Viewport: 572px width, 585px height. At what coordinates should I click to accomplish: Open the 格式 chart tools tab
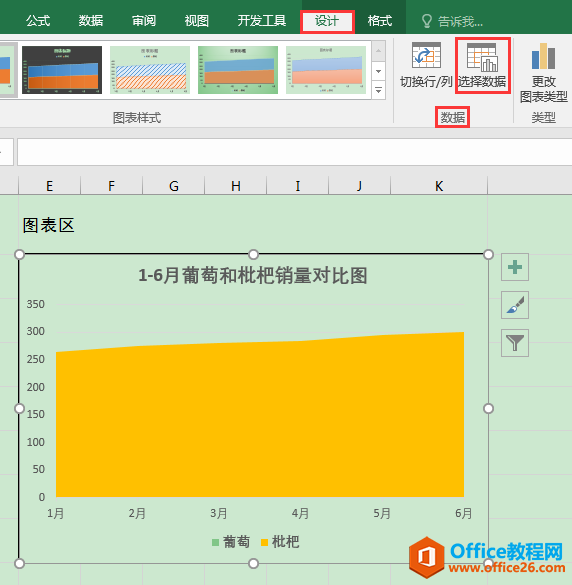pos(379,21)
